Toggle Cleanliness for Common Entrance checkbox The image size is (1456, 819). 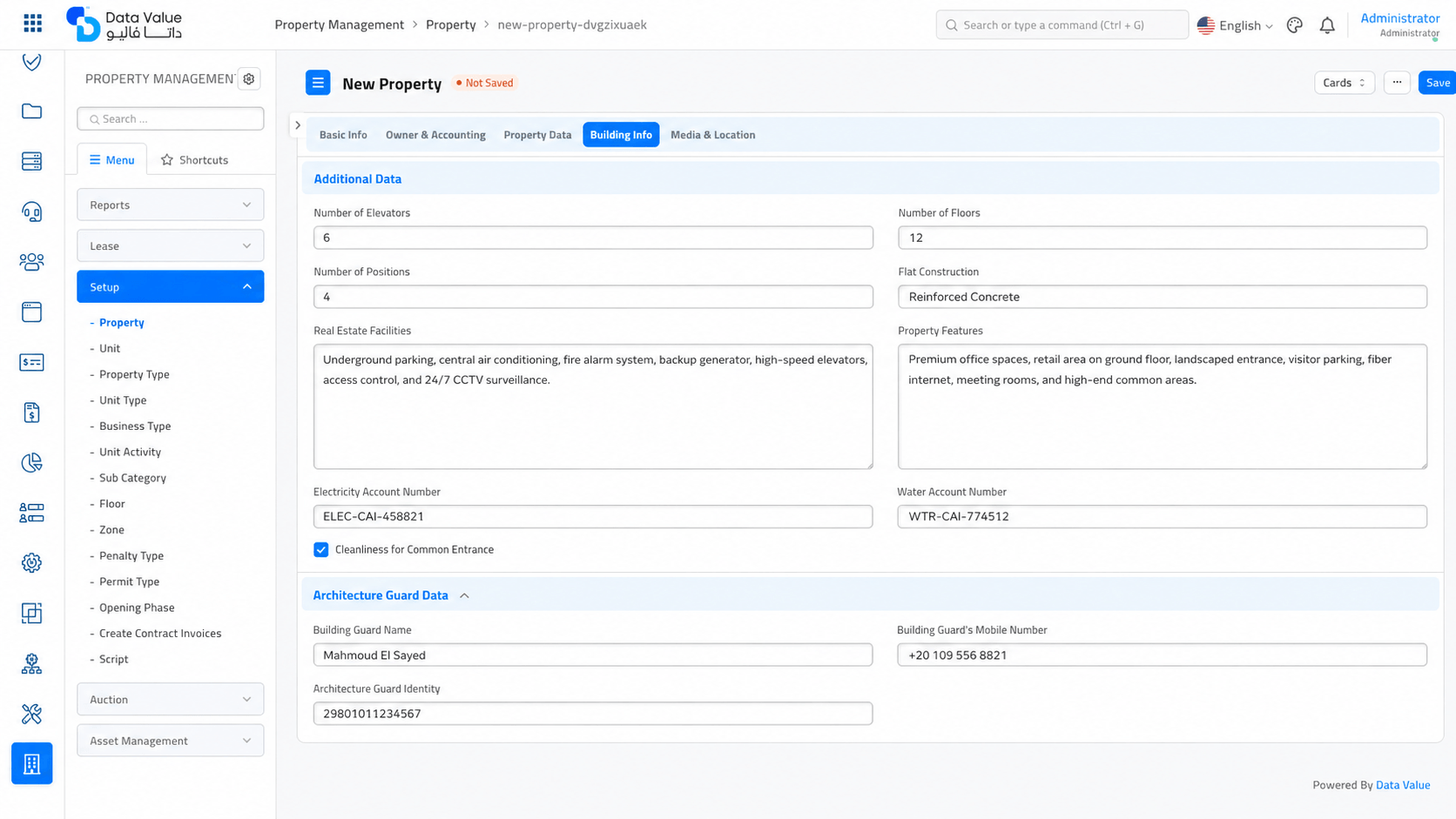pyautogui.click(x=321, y=550)
